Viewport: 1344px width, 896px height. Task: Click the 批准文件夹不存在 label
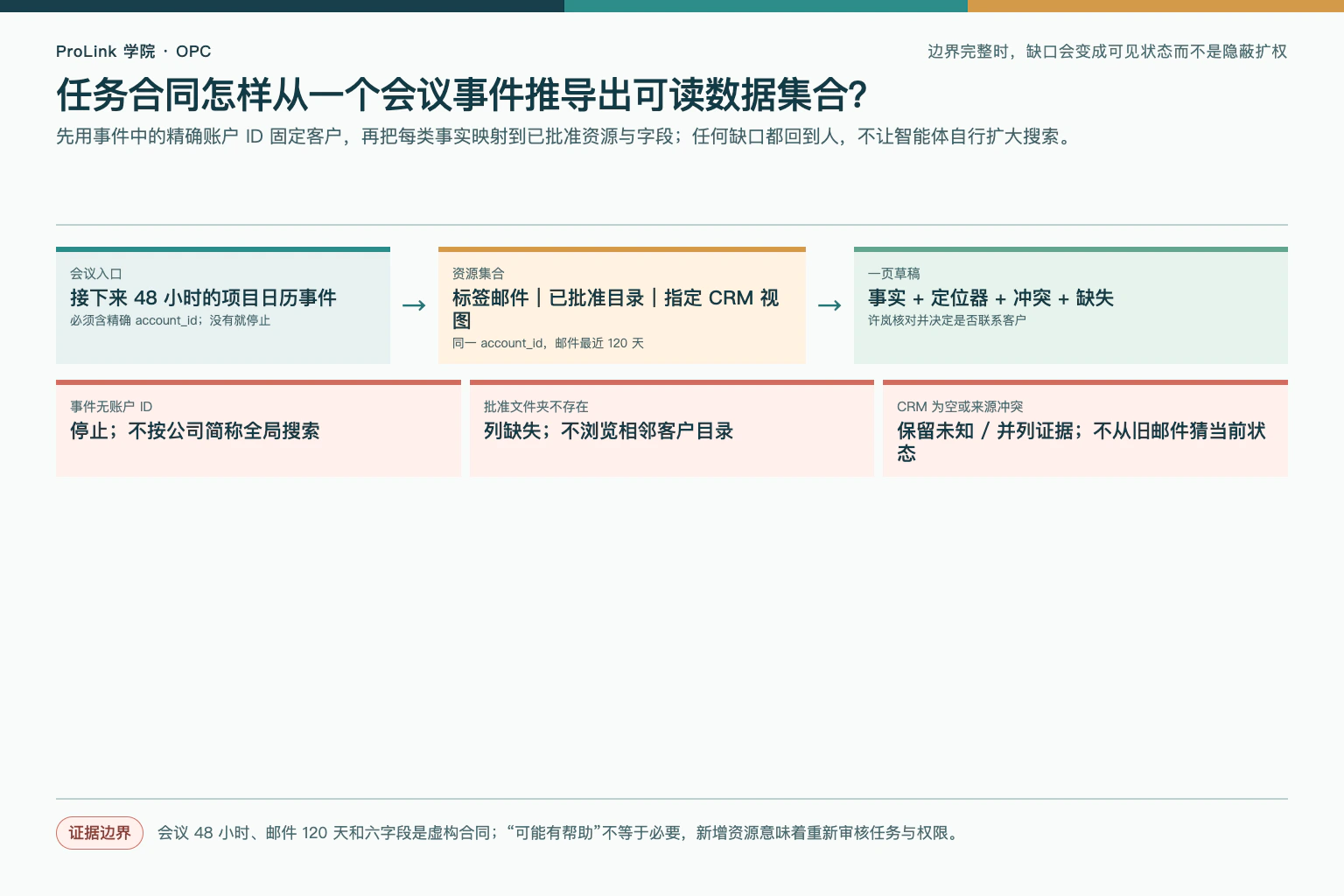tap(536, 407)
